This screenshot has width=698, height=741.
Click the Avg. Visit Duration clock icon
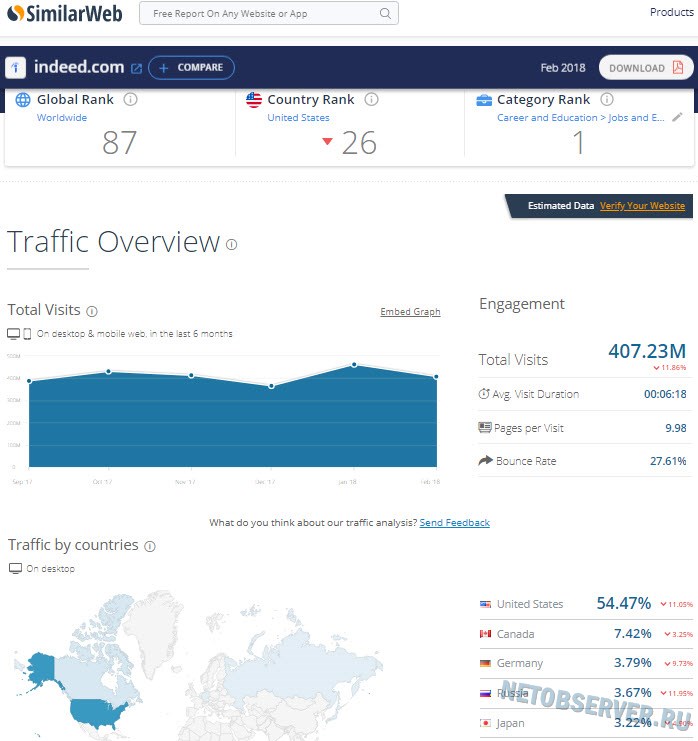point(484,394)
